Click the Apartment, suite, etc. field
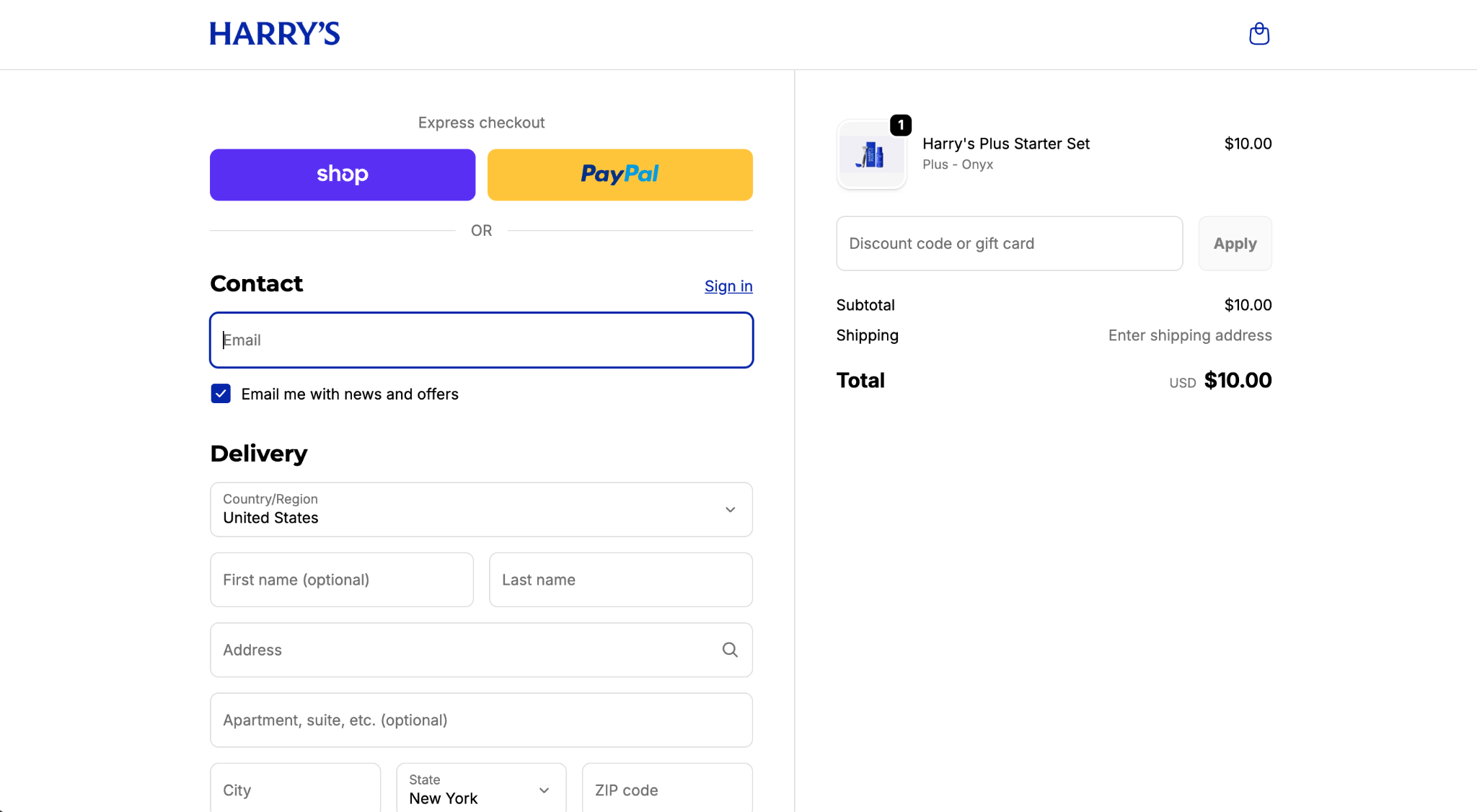 481,720
